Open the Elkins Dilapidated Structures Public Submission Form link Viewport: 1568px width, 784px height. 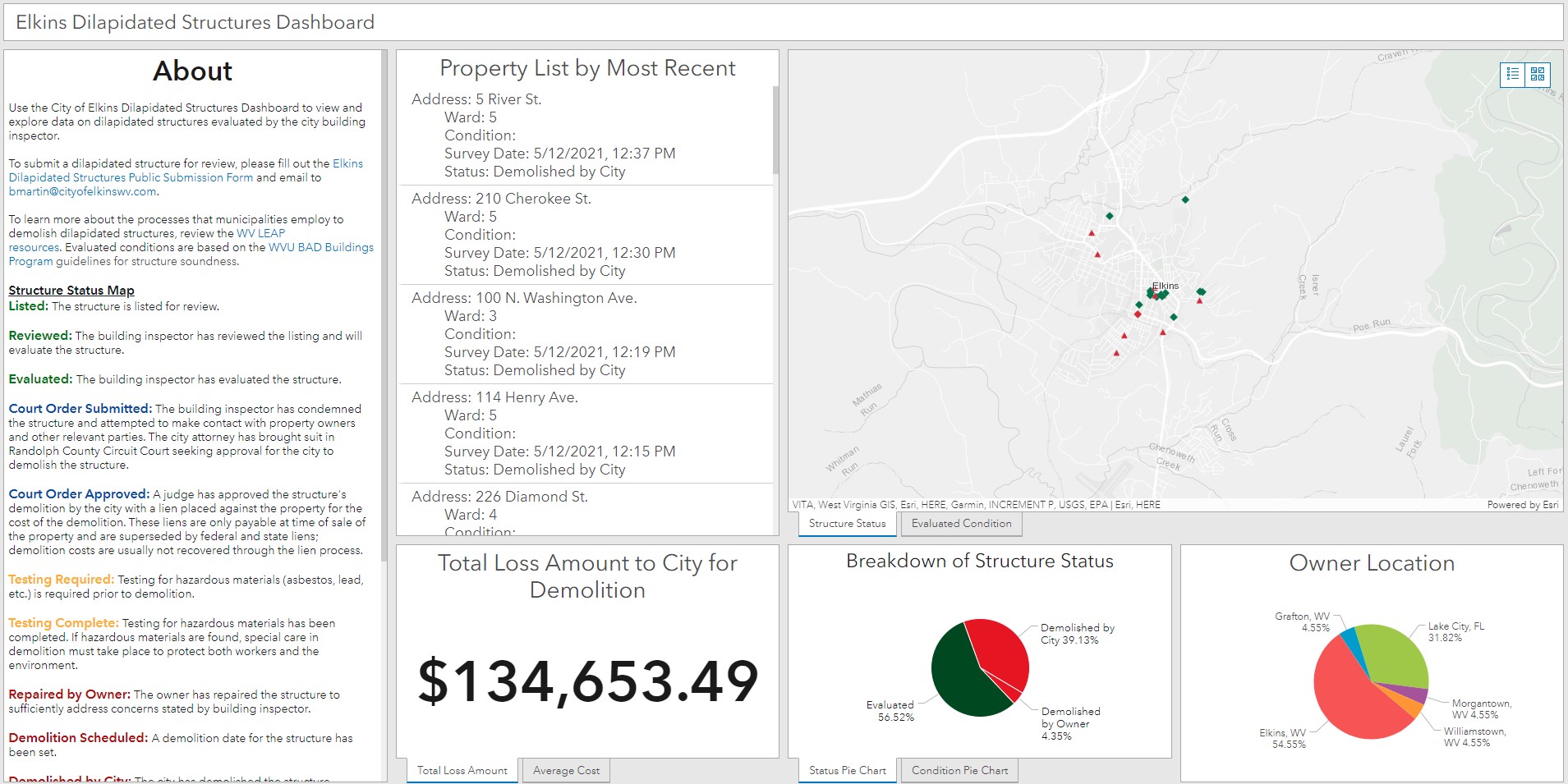[131, 177]
